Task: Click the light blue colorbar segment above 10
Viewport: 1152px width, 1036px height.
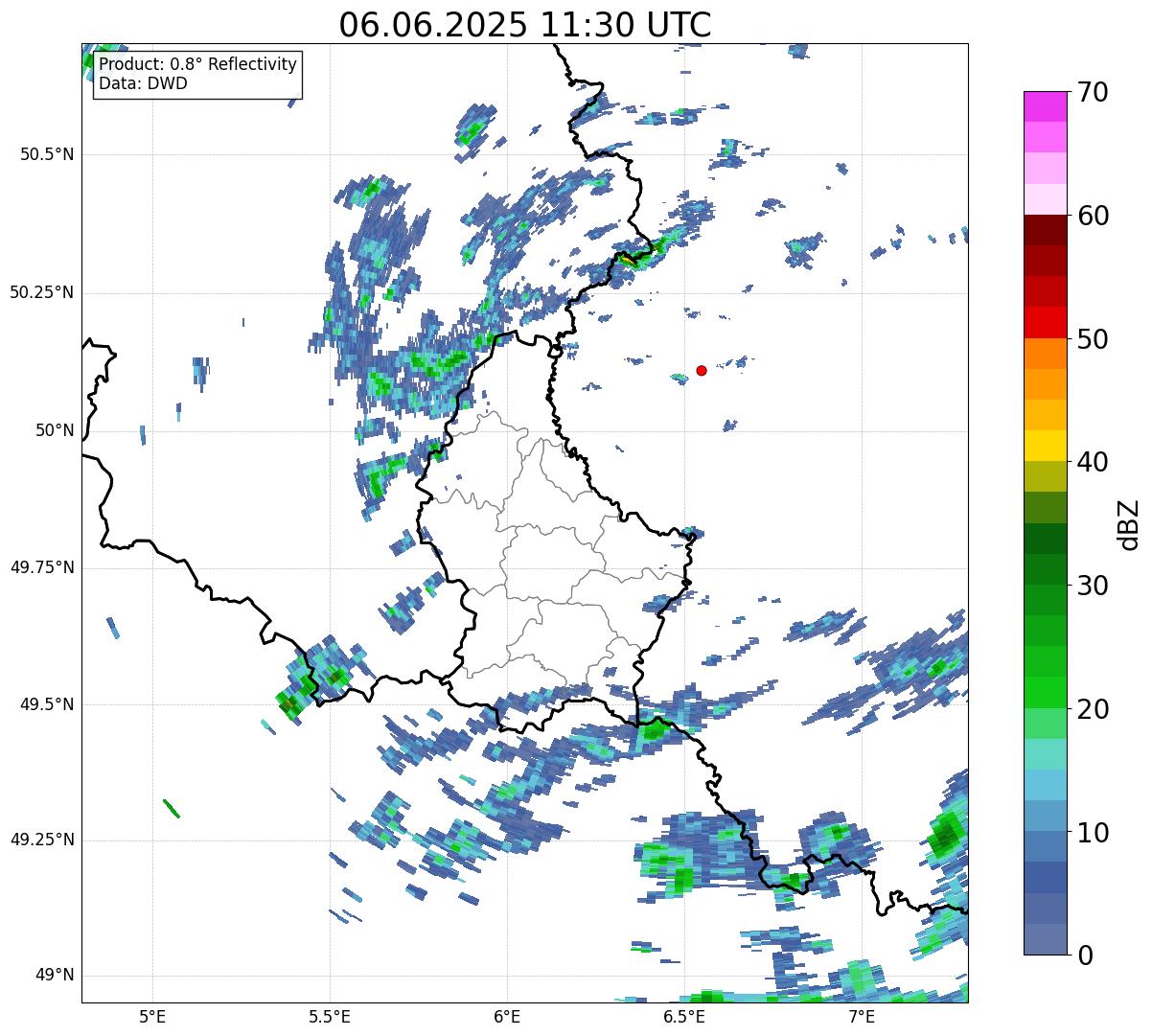Action: coord(1046,817)
